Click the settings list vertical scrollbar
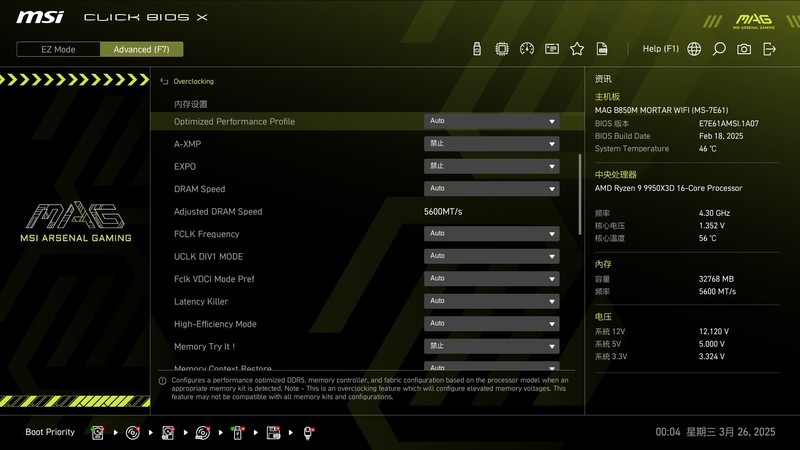800x450 pixels. (x=580, y=194)
